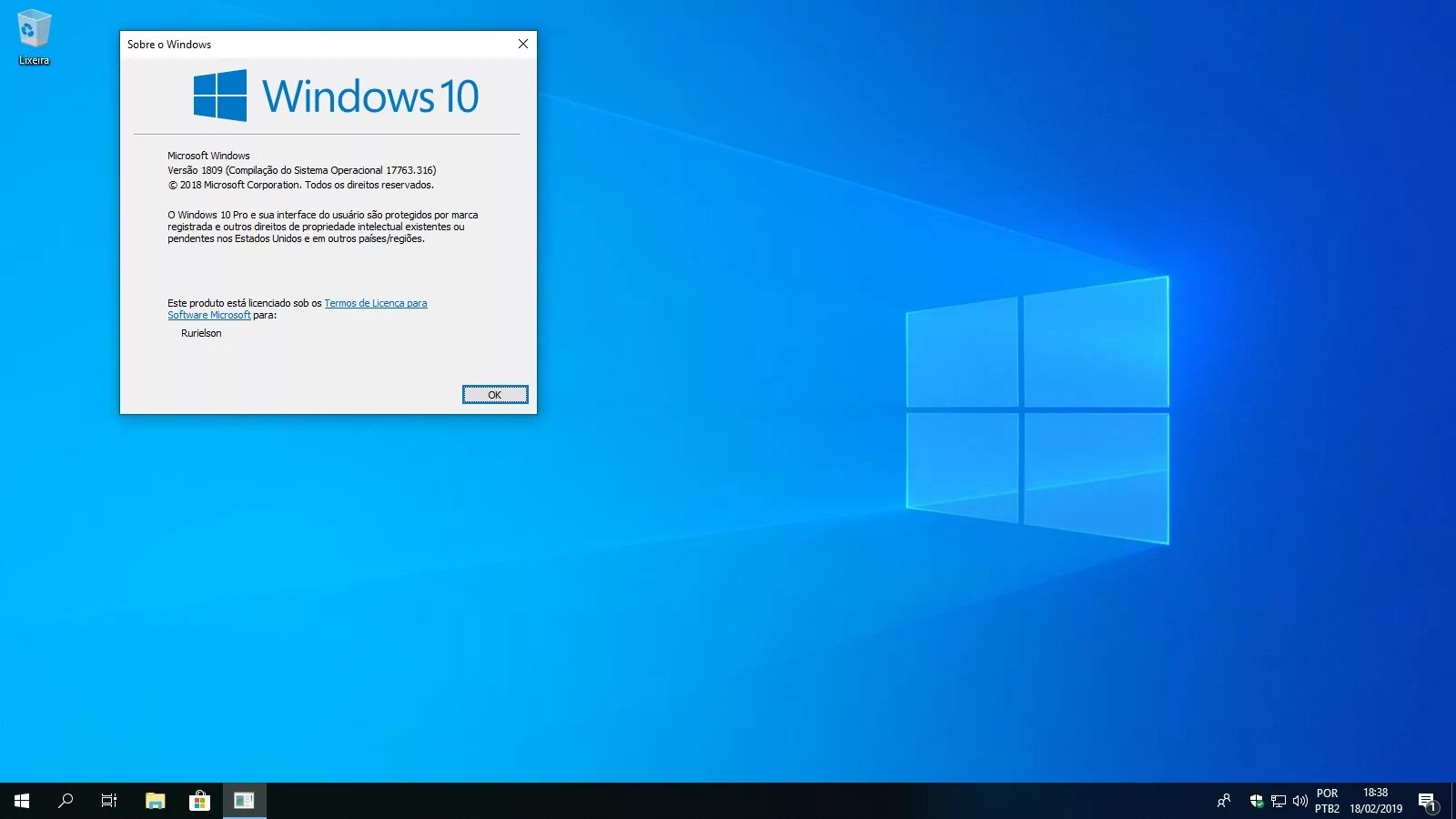Viewport: 1456px width, 819px height.
Task: Click the licensed user name Rurielson
Action: (x=201, y=333)
